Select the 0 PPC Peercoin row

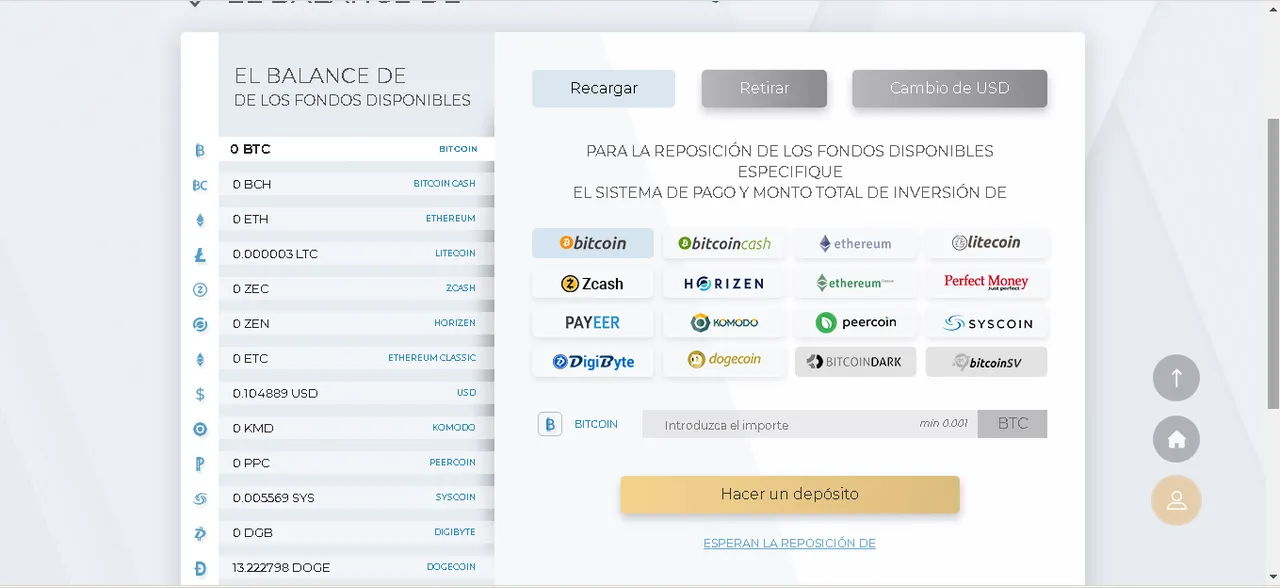356,463
